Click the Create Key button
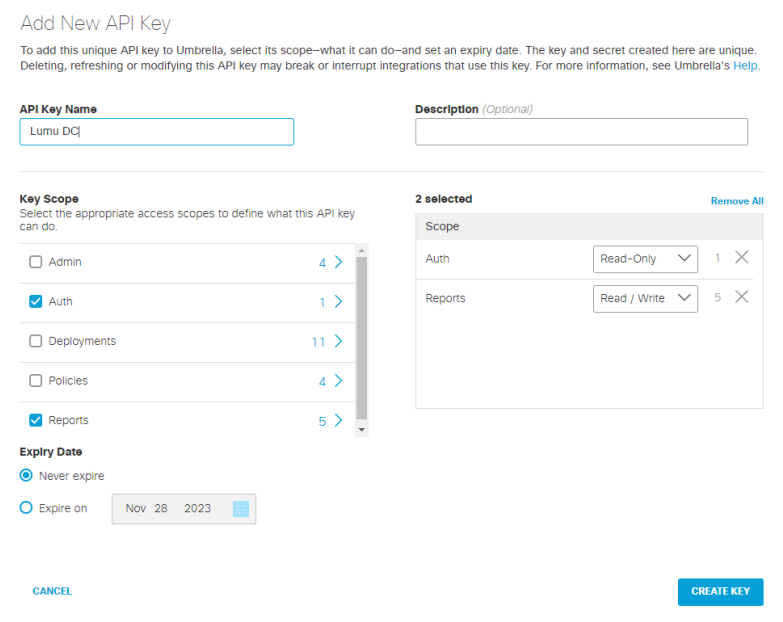The width and height of the screenshot is (783, 622). pyautogui.click(x=720, y=591)
